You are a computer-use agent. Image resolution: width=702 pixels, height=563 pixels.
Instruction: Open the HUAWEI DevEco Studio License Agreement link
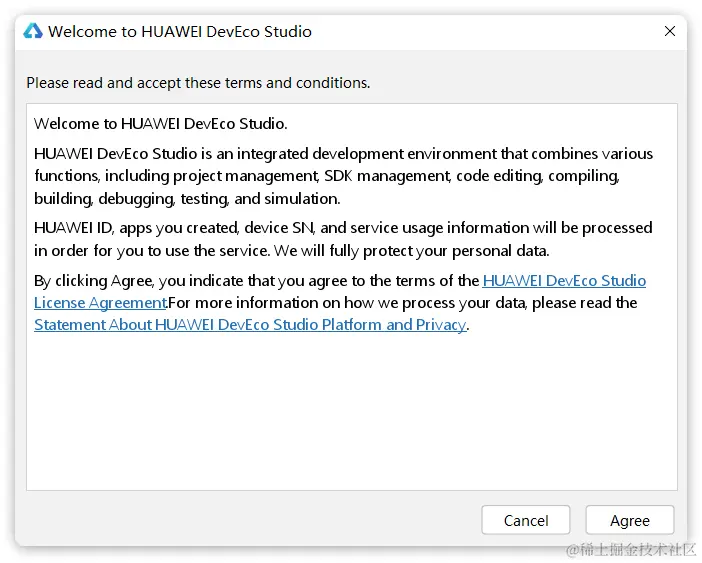point(564,281)
